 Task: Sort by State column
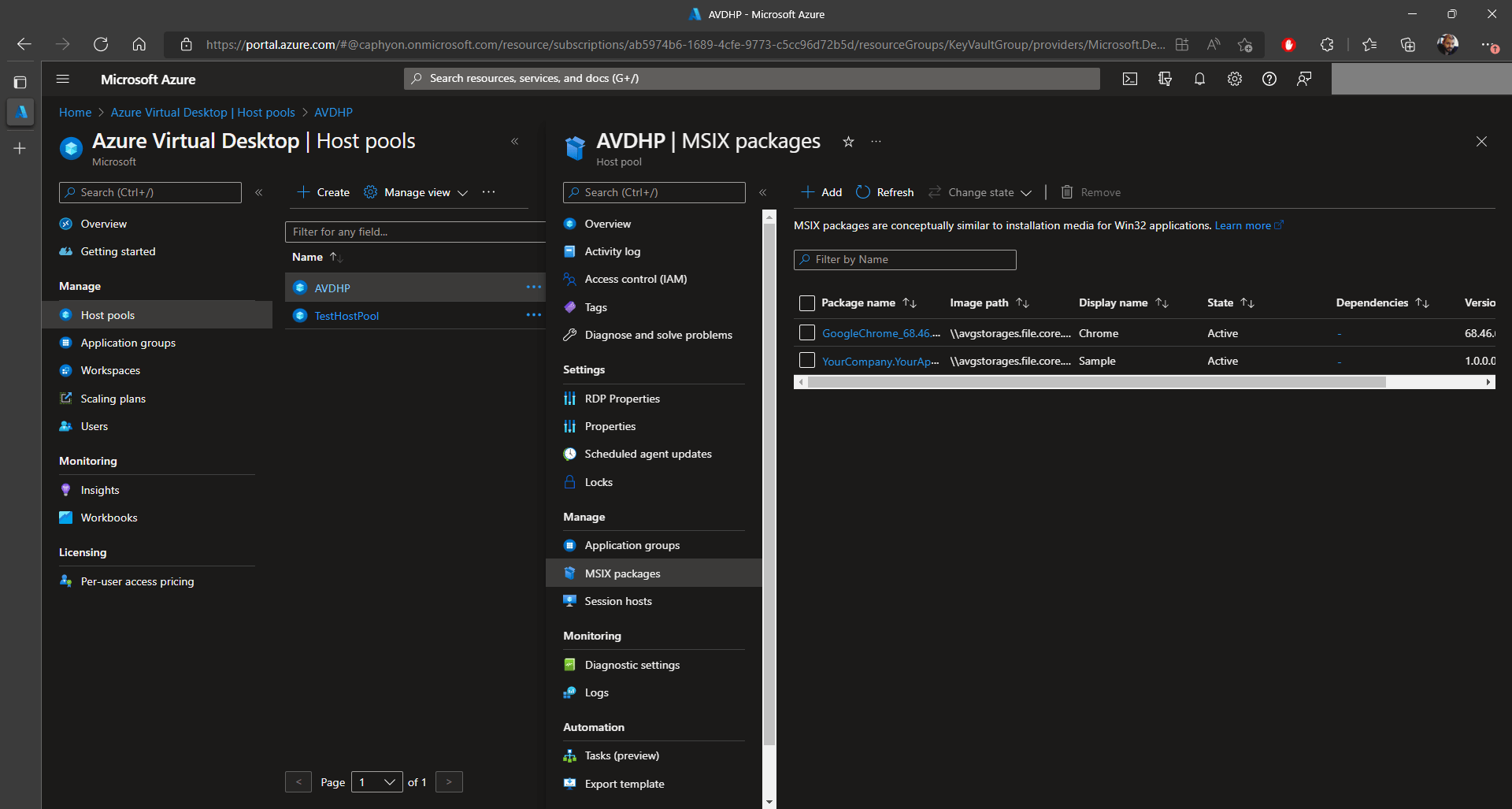[x=1230, y=303]
